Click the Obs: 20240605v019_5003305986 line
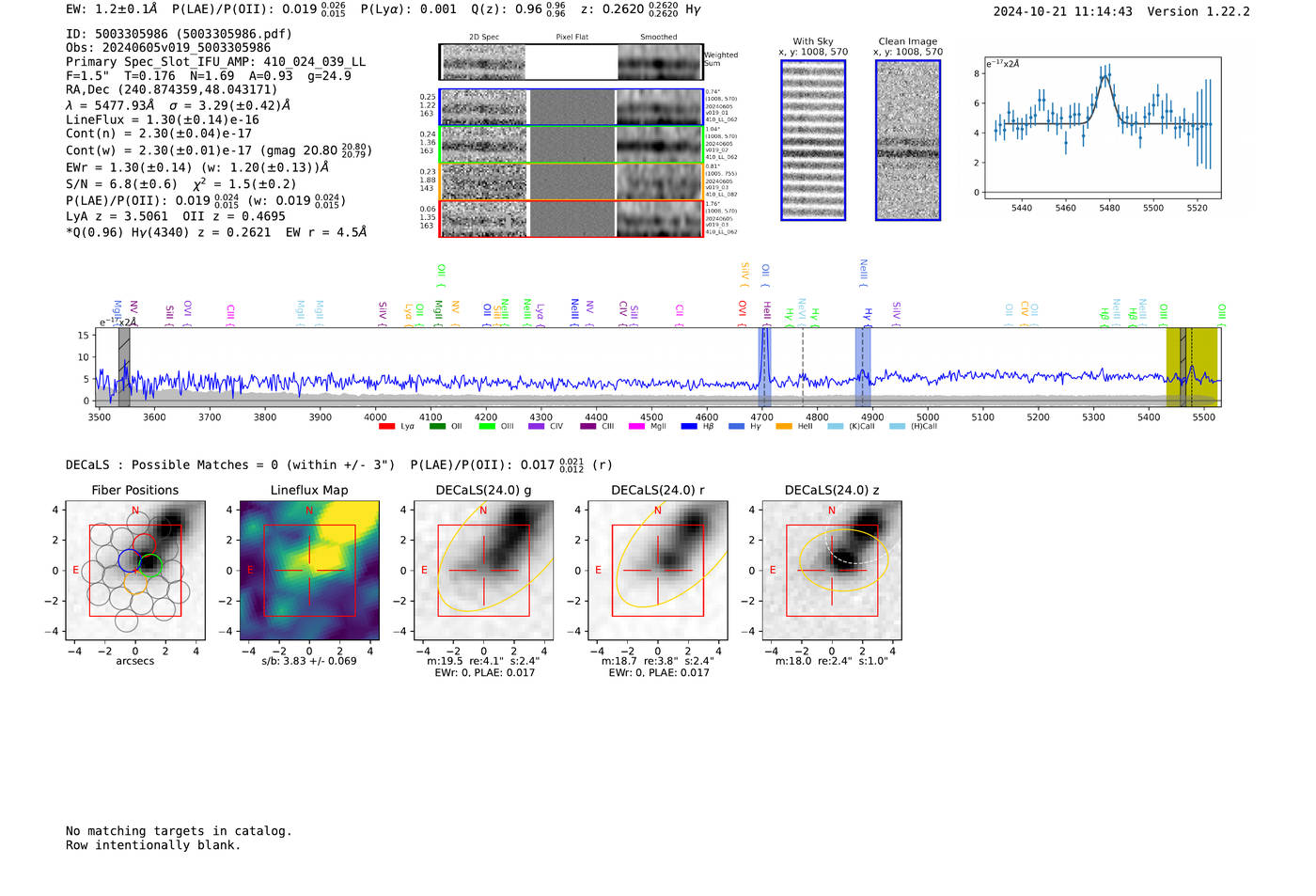1316x896 pixels. (x=168, y=48)
